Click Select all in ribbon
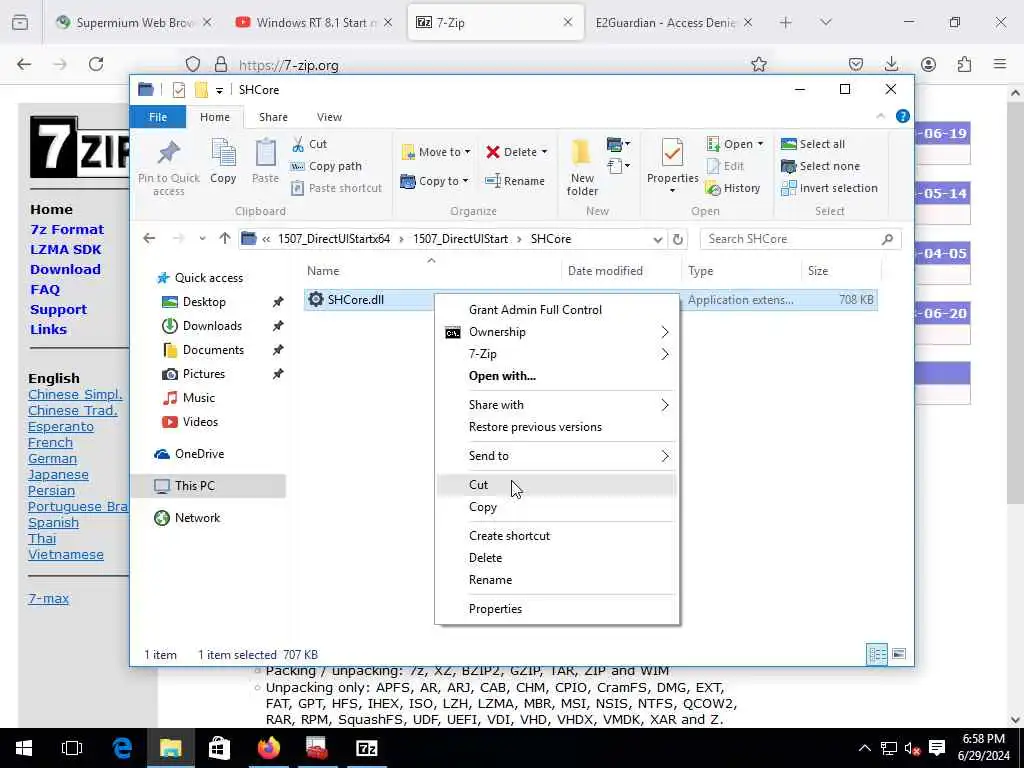The height and width of the screenshot is (768, 1024). point(813,144)
